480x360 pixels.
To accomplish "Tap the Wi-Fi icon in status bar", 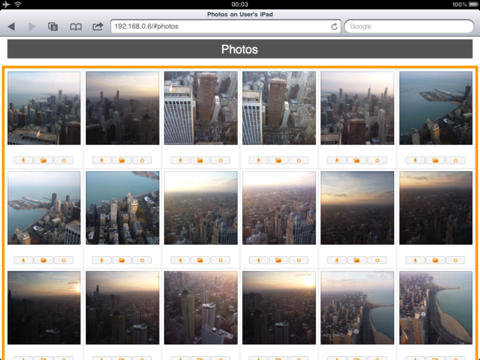I will [x=18, y=4].
